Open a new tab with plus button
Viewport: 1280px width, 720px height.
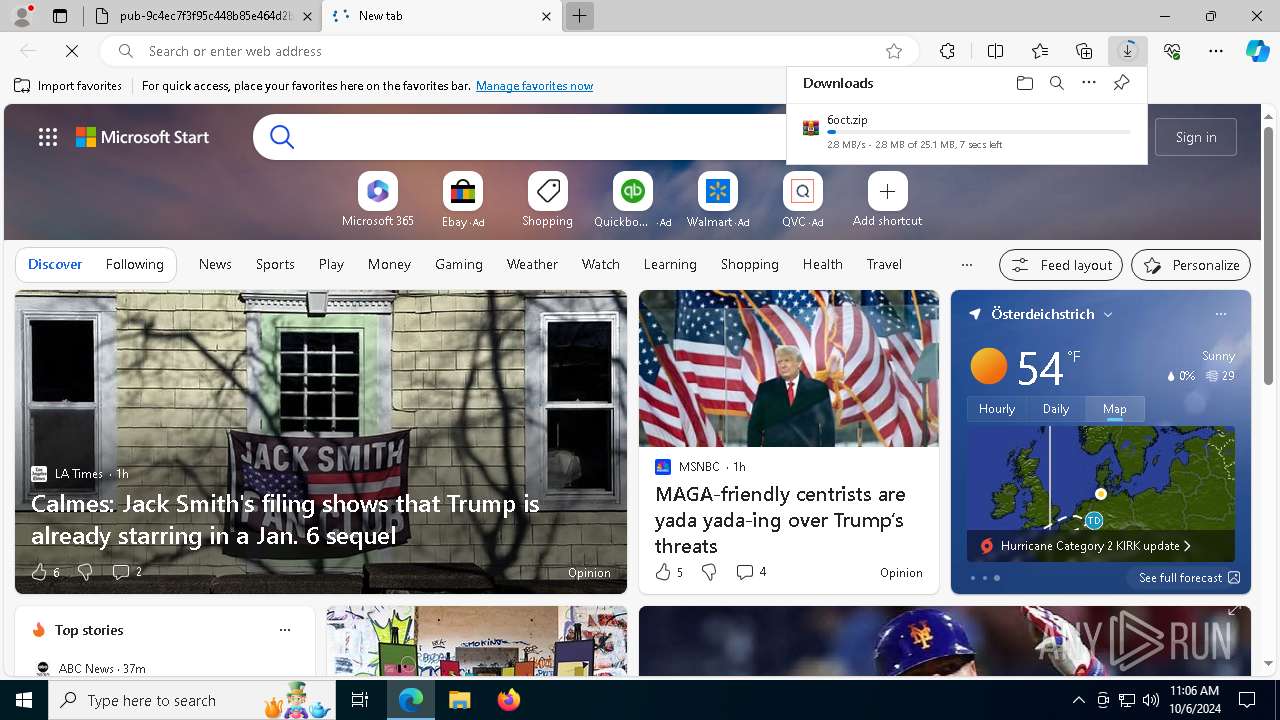coord(579,16)
